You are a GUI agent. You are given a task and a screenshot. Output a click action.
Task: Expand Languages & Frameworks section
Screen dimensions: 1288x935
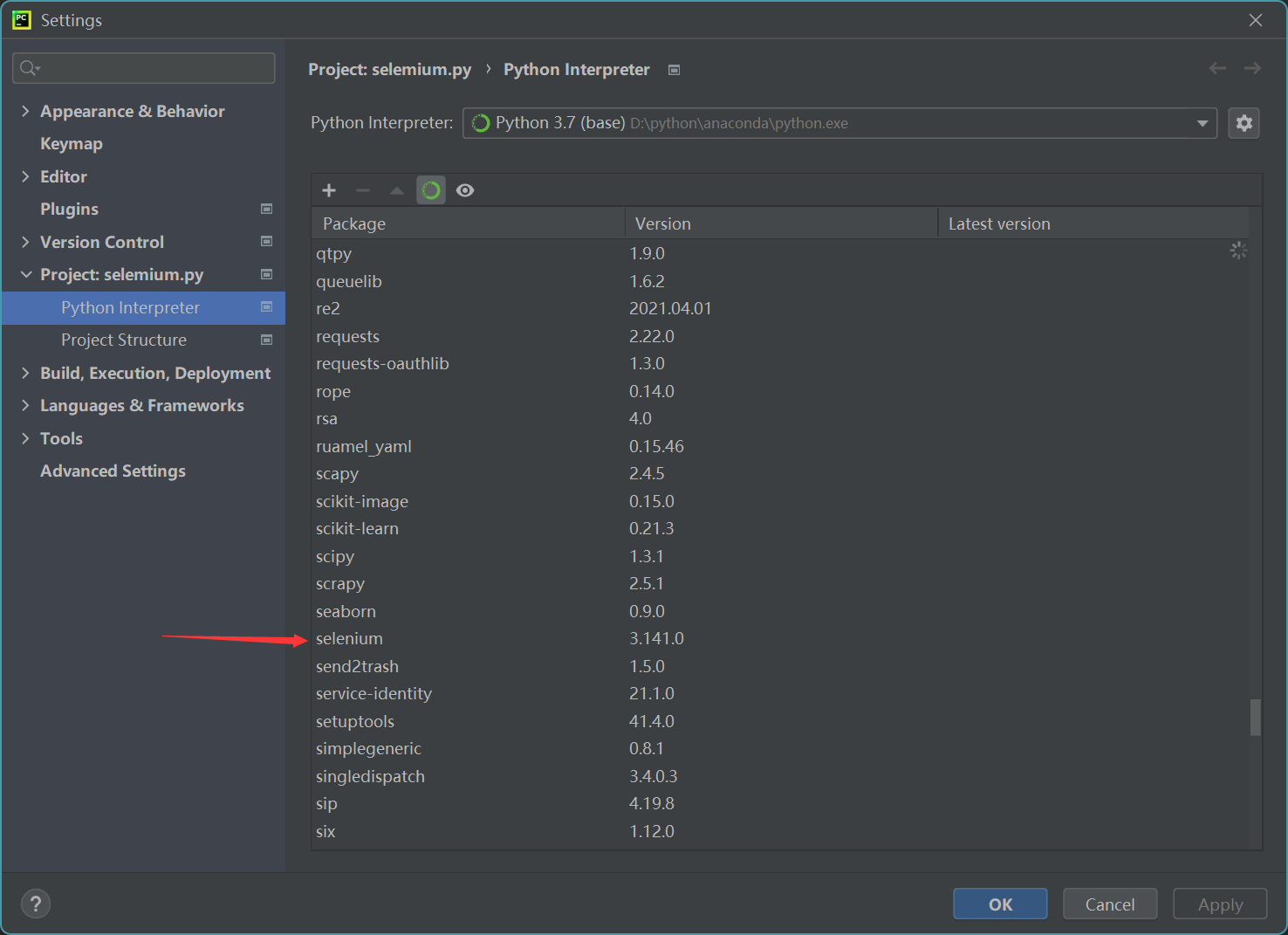coord(25,405)
